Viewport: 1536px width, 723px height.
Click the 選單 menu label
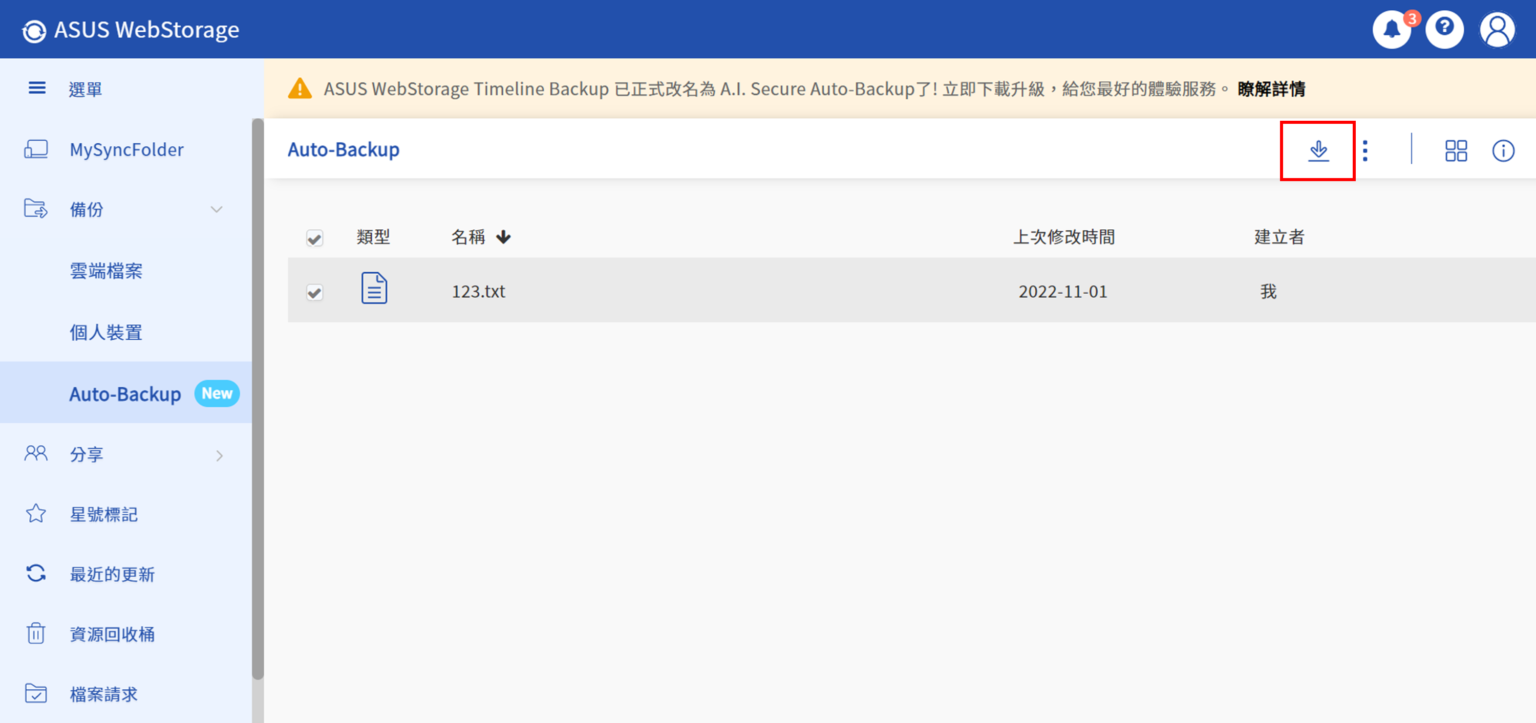point(86,89)
